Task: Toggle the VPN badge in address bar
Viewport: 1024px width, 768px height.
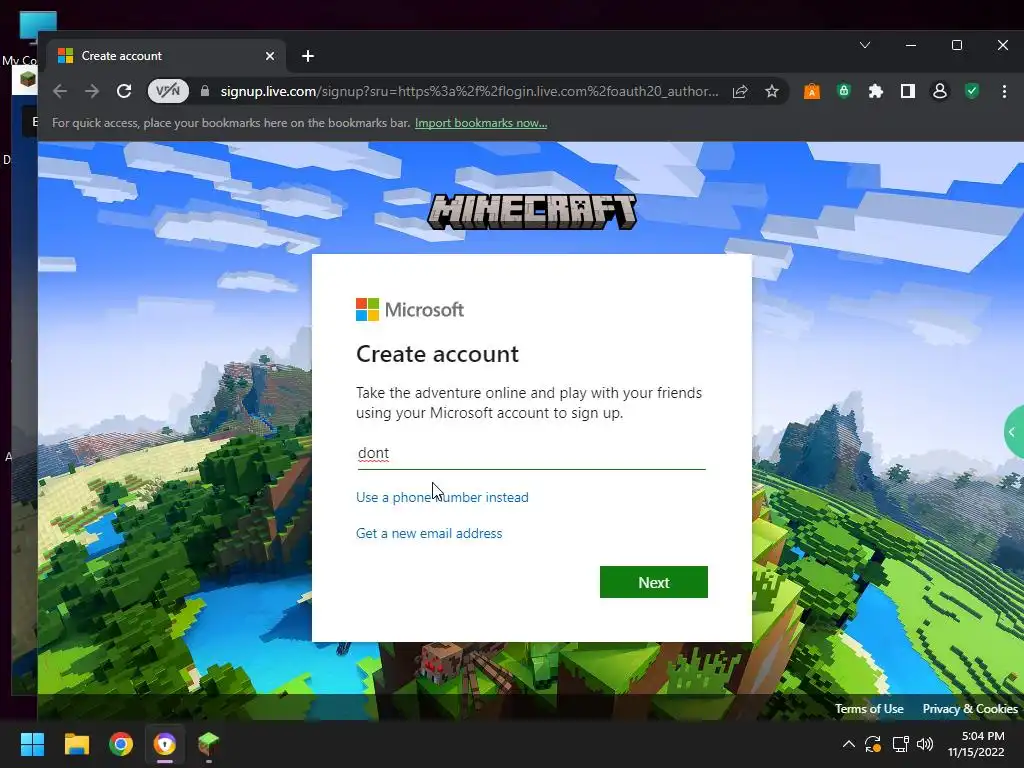Action: (x=168, y=91)
